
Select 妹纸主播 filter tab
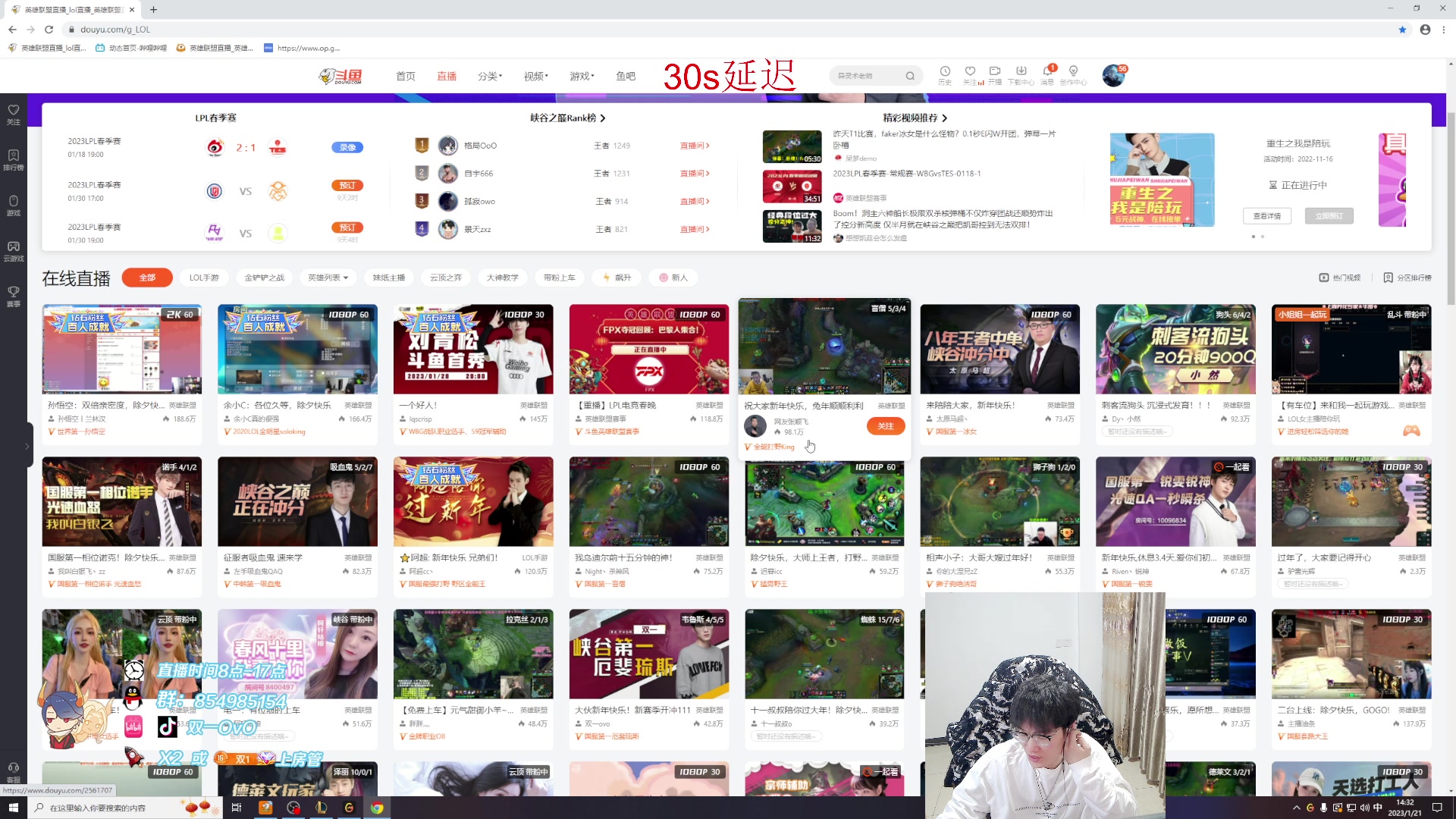(x=388, y=278)
